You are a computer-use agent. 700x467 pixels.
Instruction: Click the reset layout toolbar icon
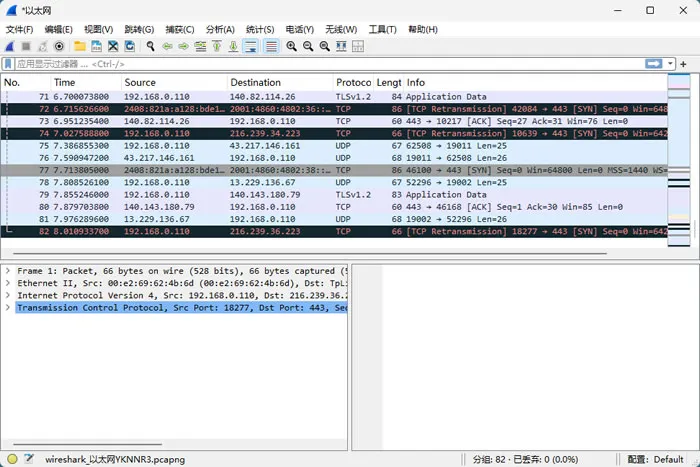(358, 46)
